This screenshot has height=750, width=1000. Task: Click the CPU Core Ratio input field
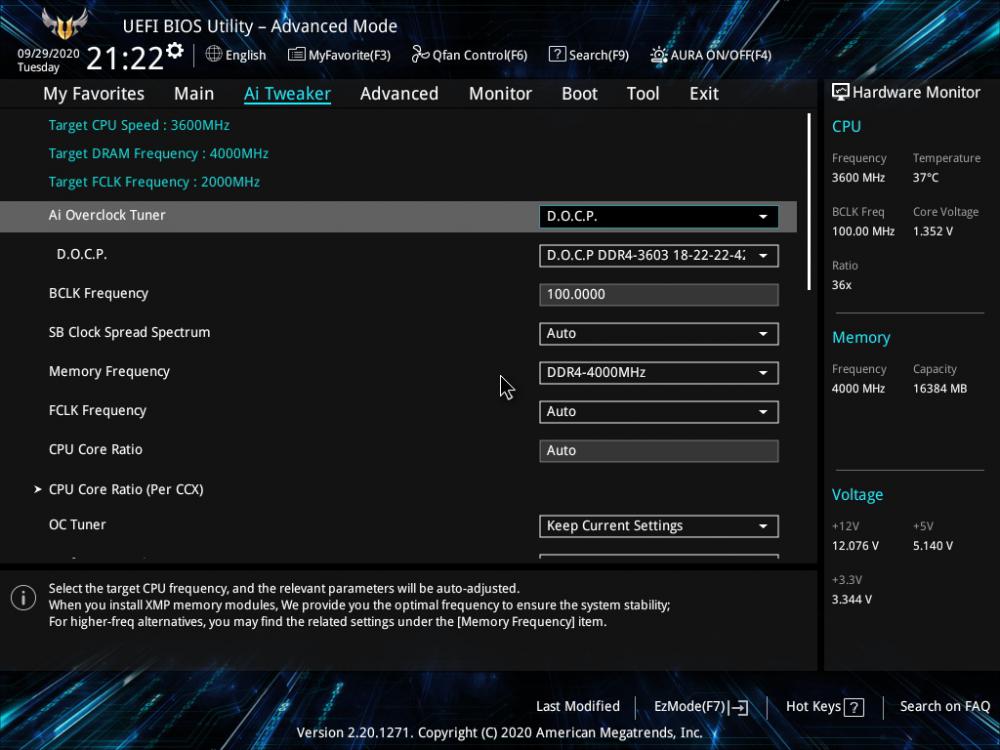click(659, 451)
